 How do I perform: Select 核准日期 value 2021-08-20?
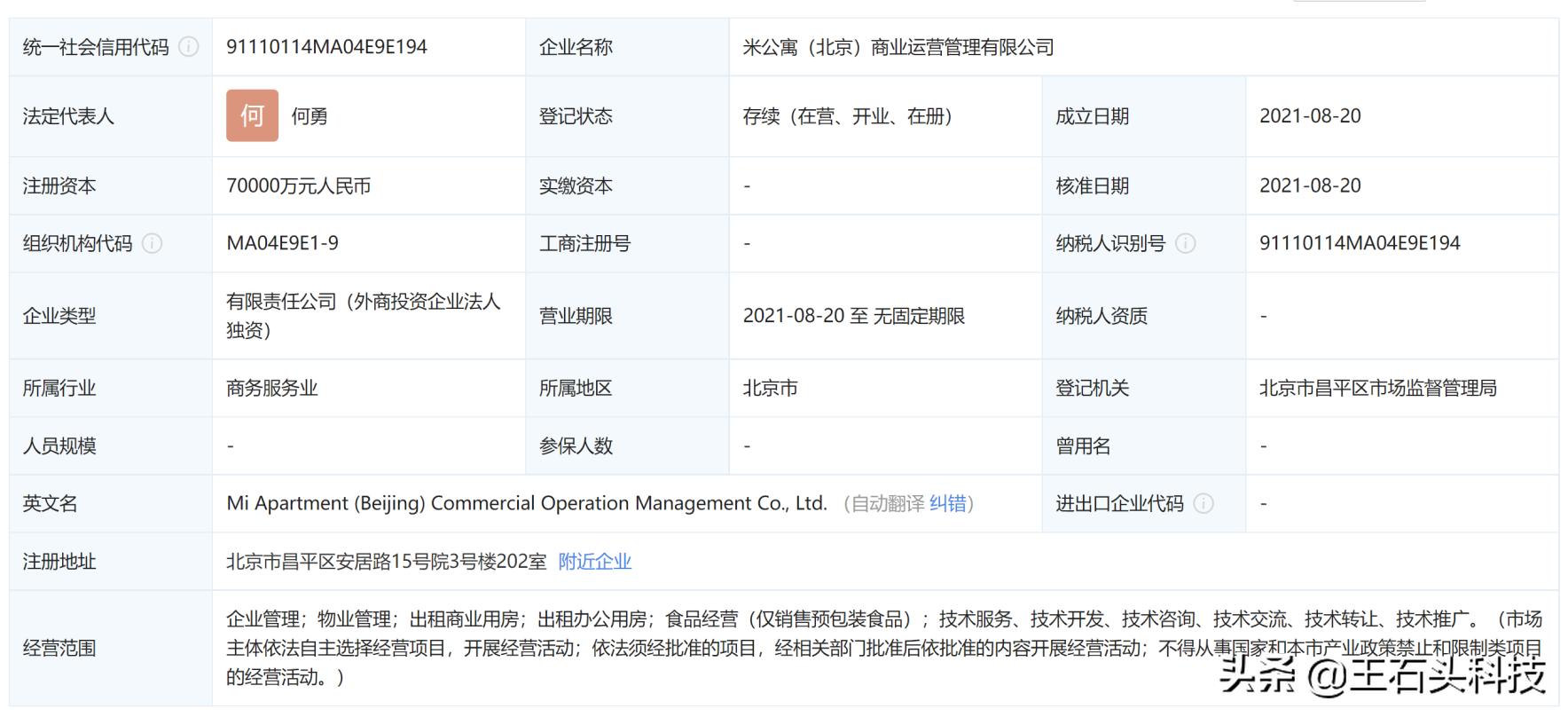1310,186
